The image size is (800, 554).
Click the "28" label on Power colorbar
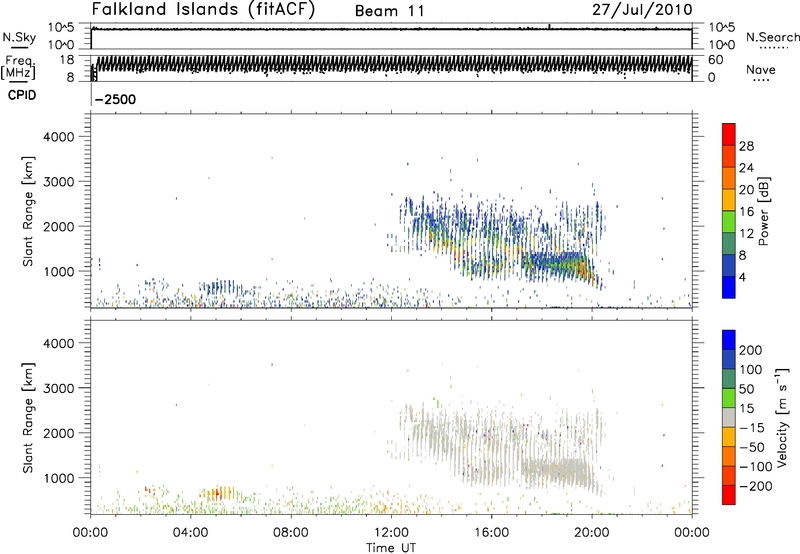[746, 146]
